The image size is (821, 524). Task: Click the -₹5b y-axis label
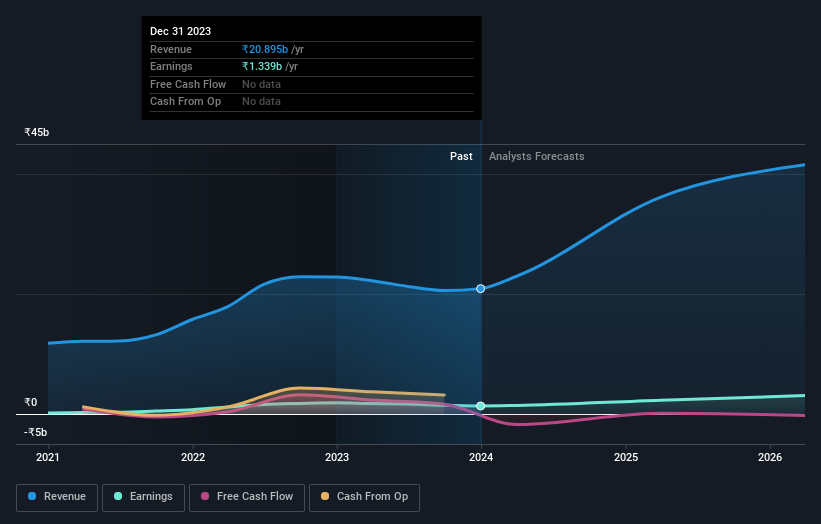pos(36,432)
